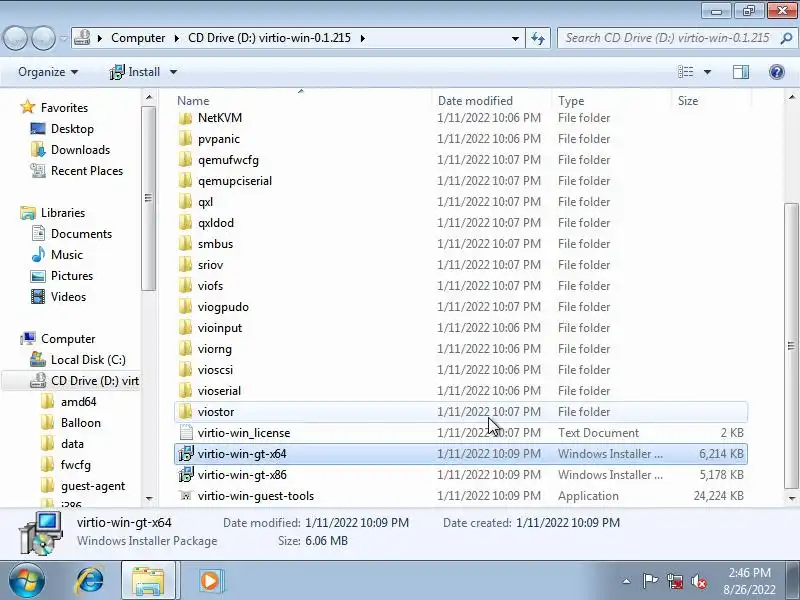Select the virtio-win_license text file icon

(x=186, y=433)
